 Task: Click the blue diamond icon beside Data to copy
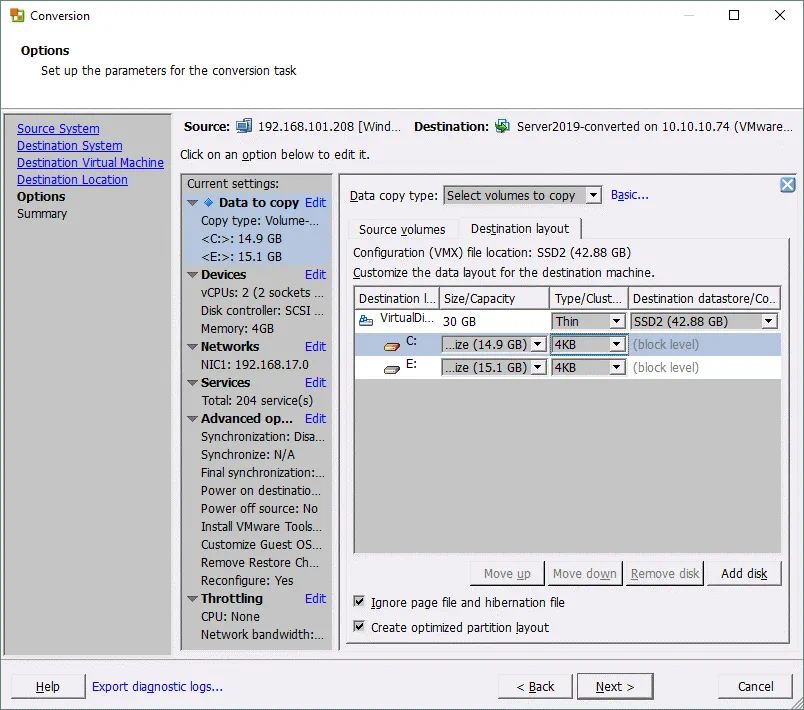point(209,202)
